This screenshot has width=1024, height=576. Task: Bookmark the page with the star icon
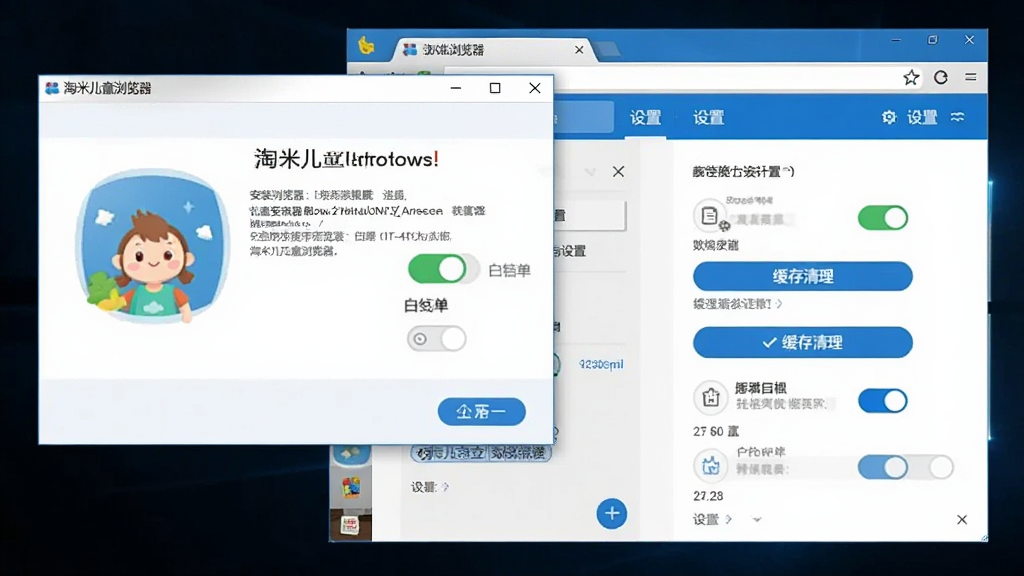(x=911, y=78)
